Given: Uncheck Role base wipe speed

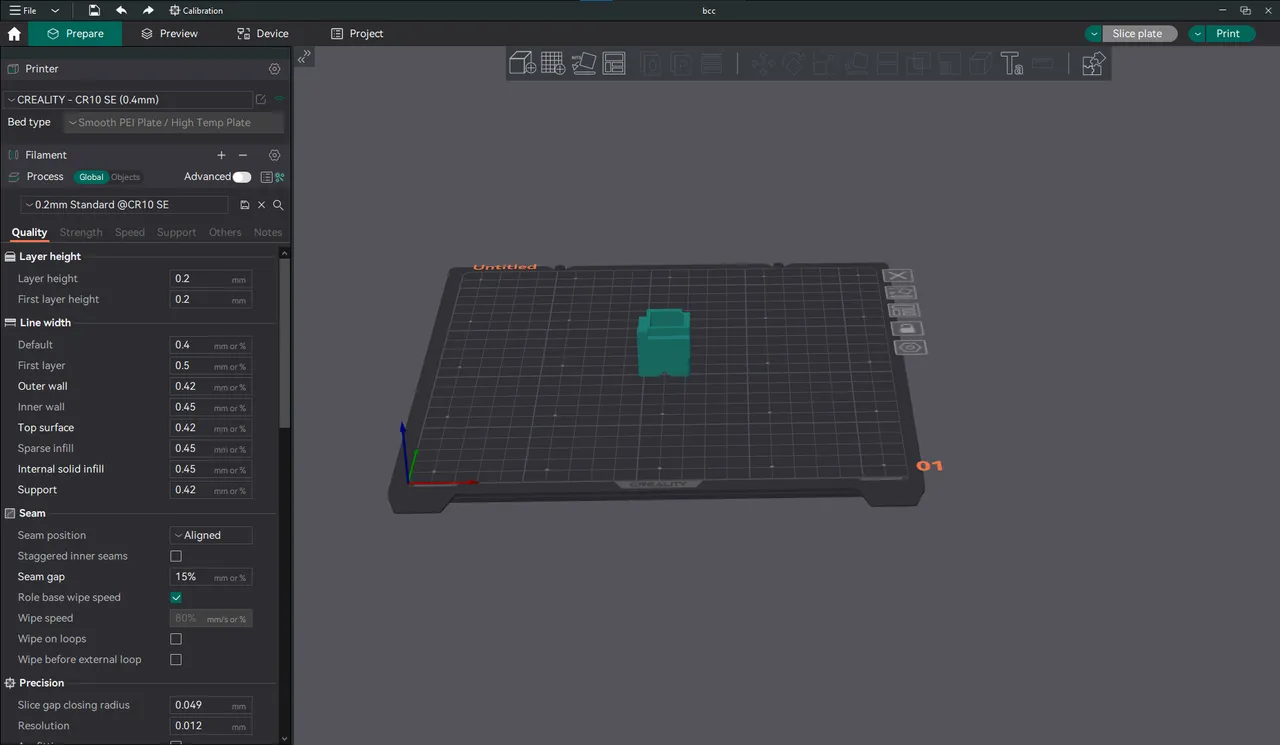Looking at the screenshot, I should (x=176, y=597).
